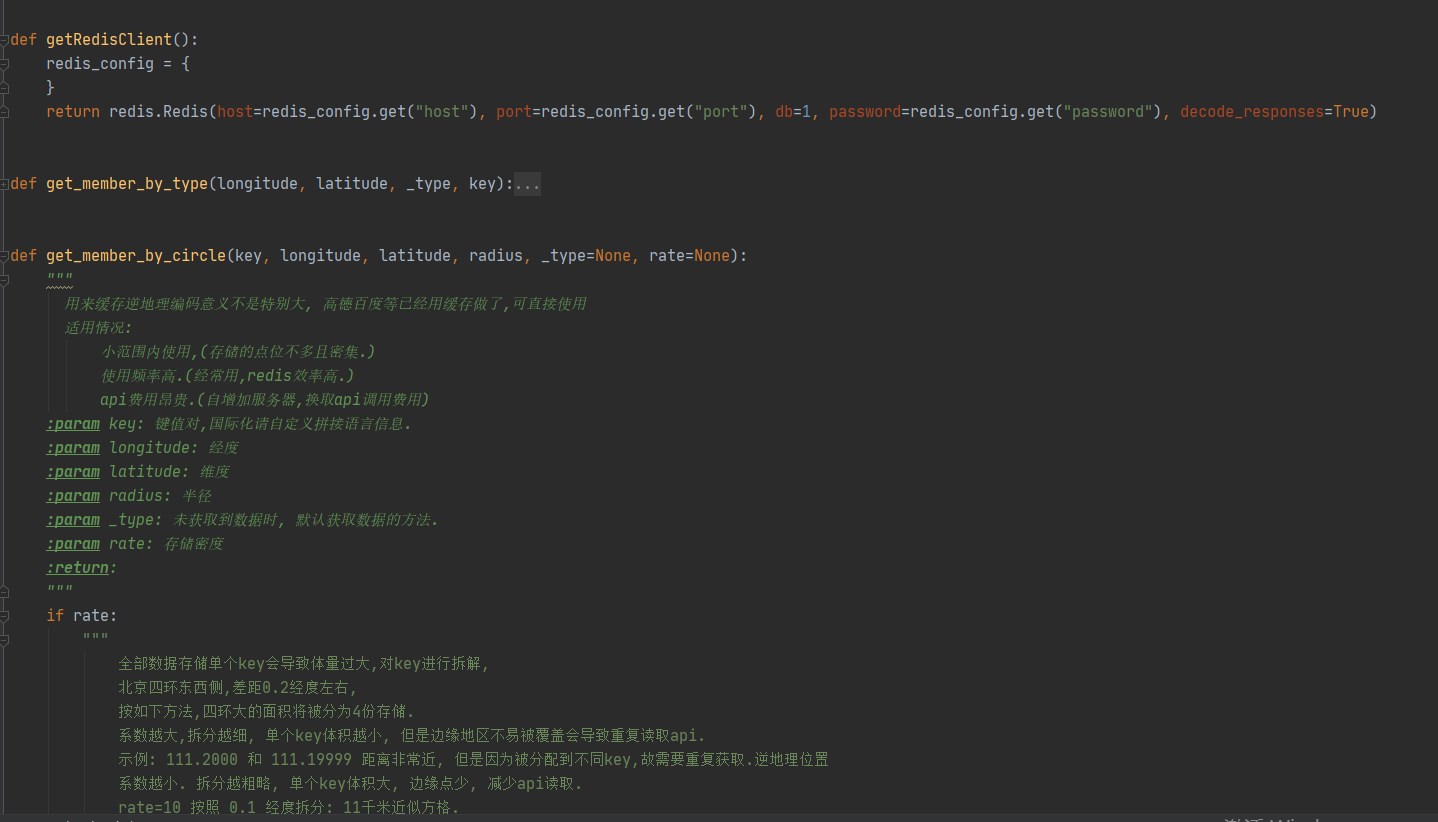Collapse the 'if rate:' block fold marker
The width and height of the screenshot is (1438, 822).
pos(5,616)
